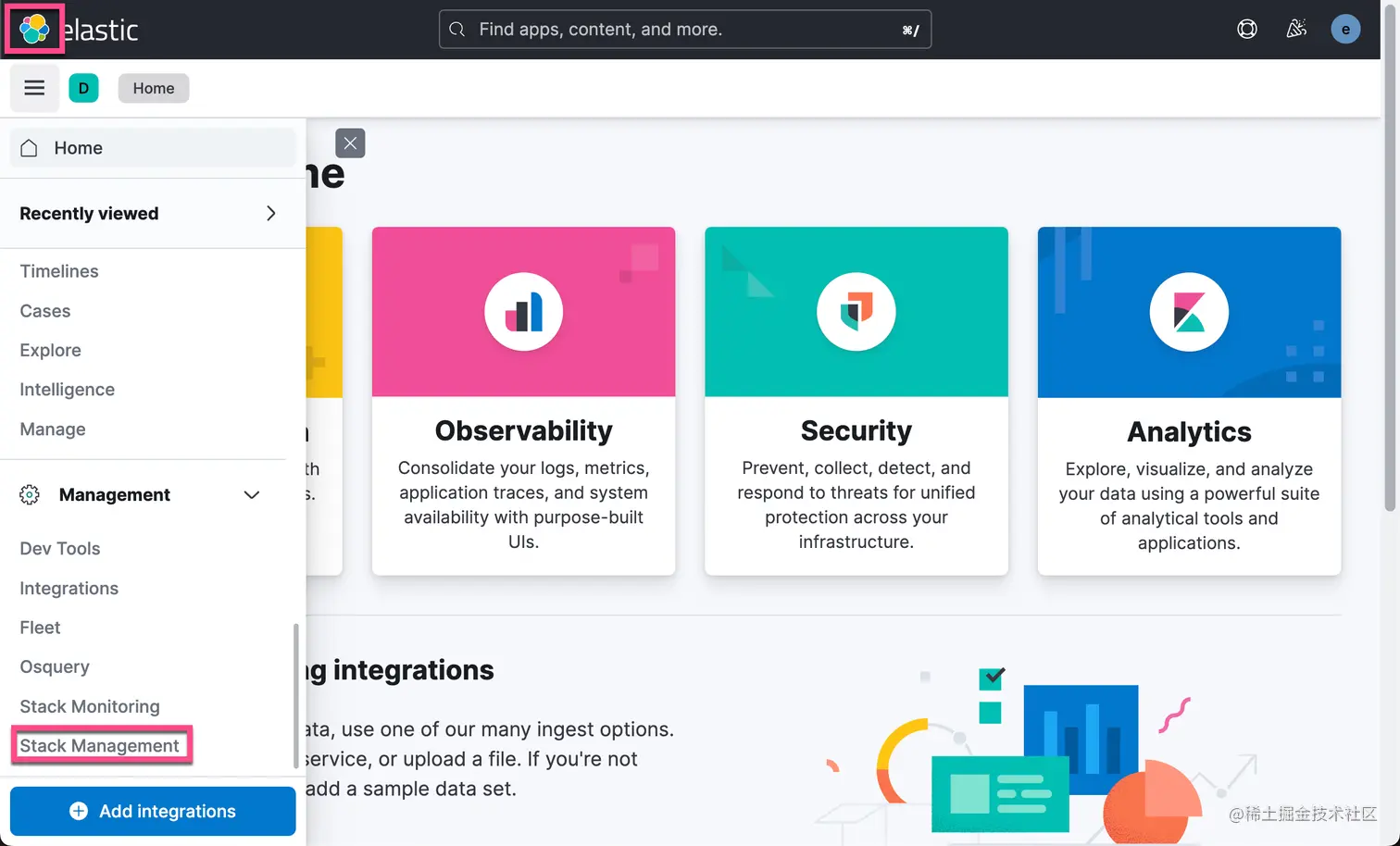
Task: Open the hamburger navigation menu
Action: (x=34, y=88)
